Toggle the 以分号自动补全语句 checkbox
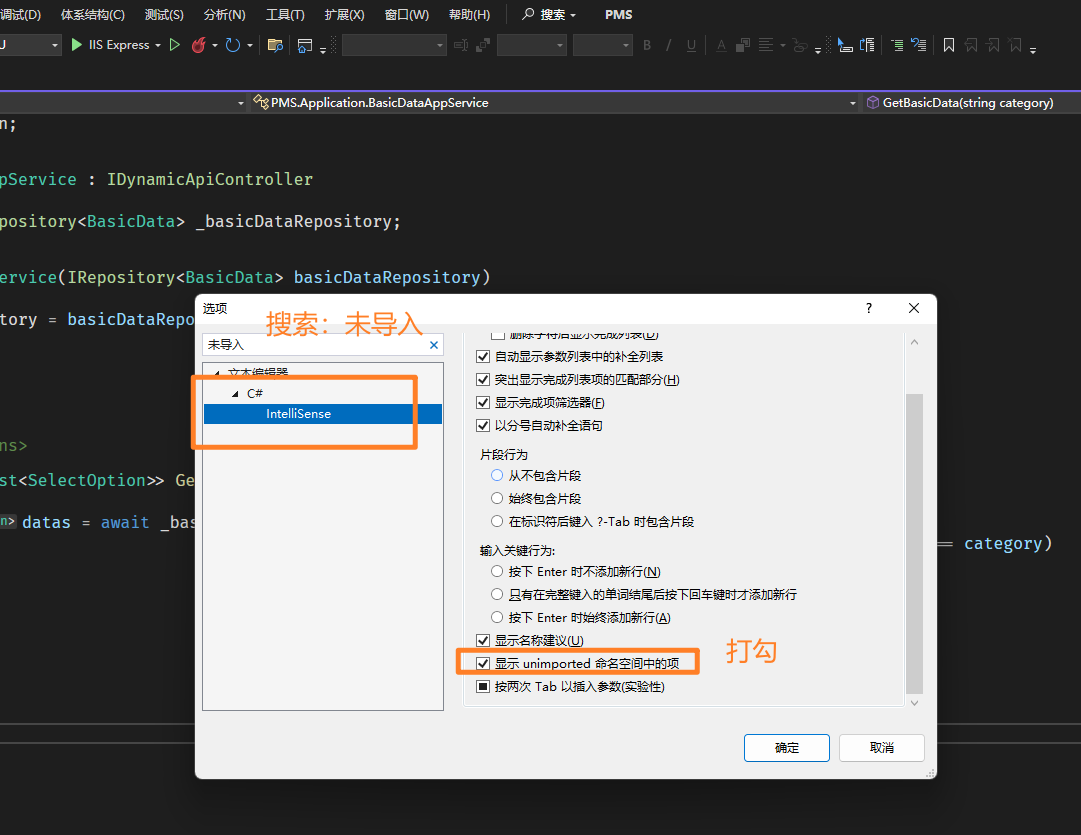Screen dimensions: 1081x835 [484, 426]
